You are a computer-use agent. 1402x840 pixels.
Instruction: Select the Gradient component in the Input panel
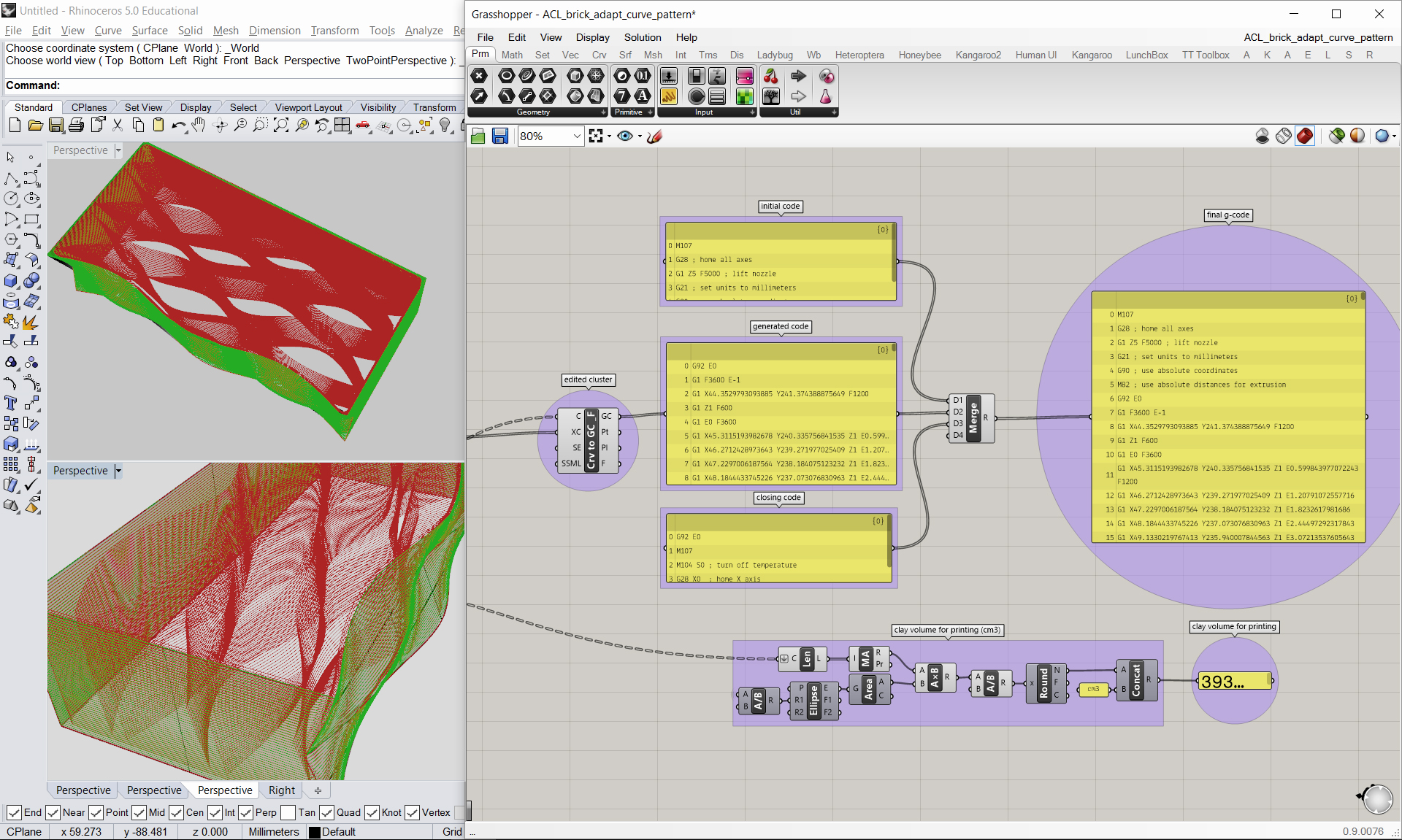tap(744, 77)
